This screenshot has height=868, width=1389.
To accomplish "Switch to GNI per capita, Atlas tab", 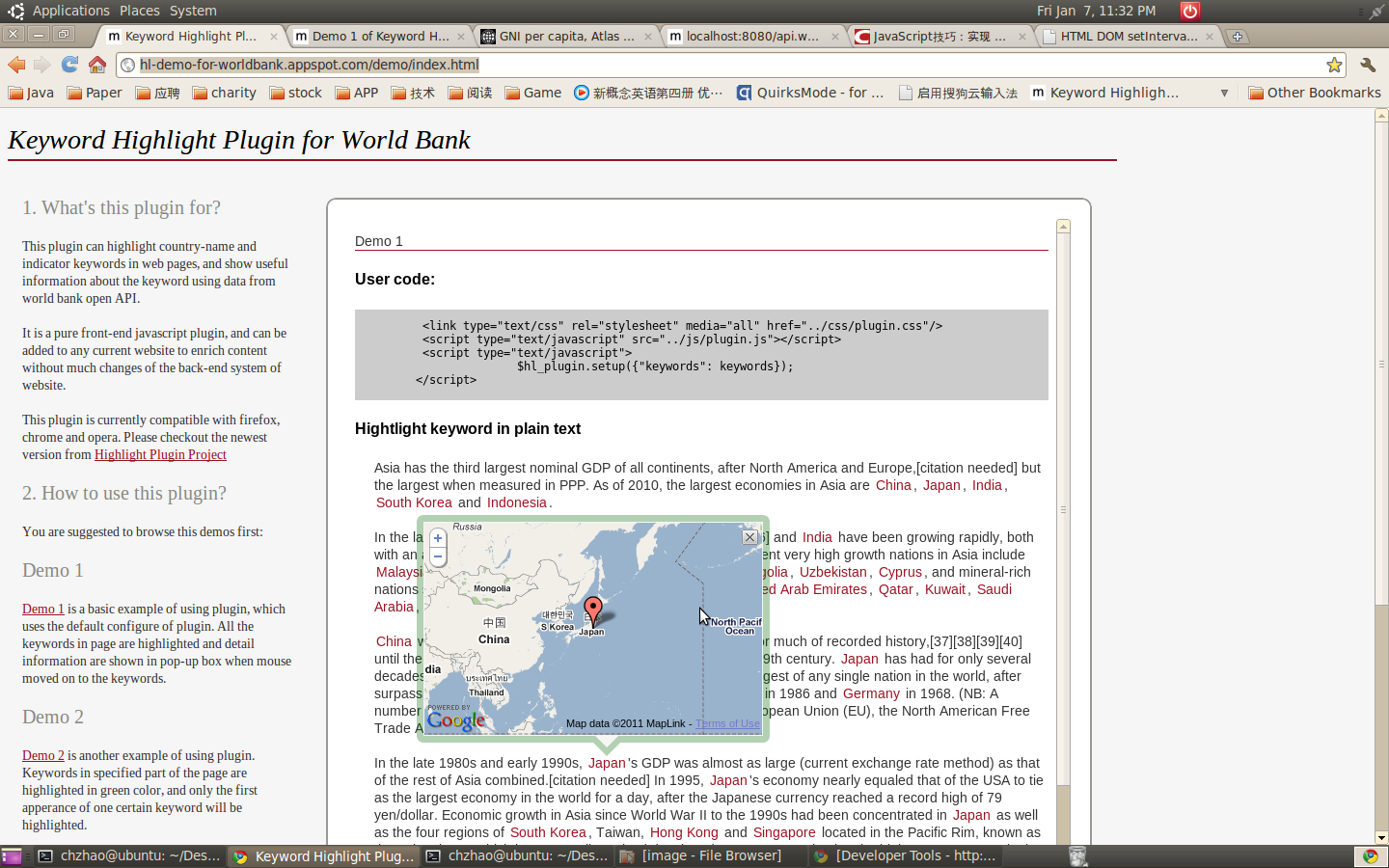I will 566,37.
